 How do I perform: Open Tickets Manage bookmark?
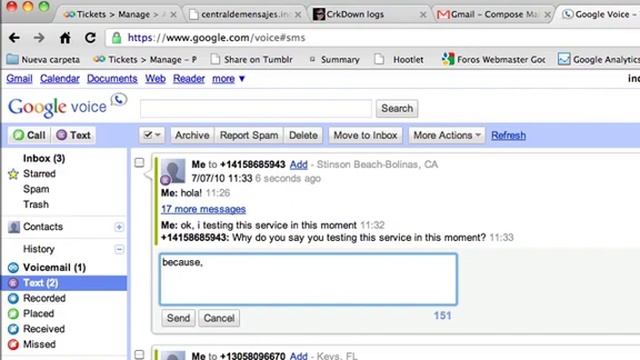point(145,60)
